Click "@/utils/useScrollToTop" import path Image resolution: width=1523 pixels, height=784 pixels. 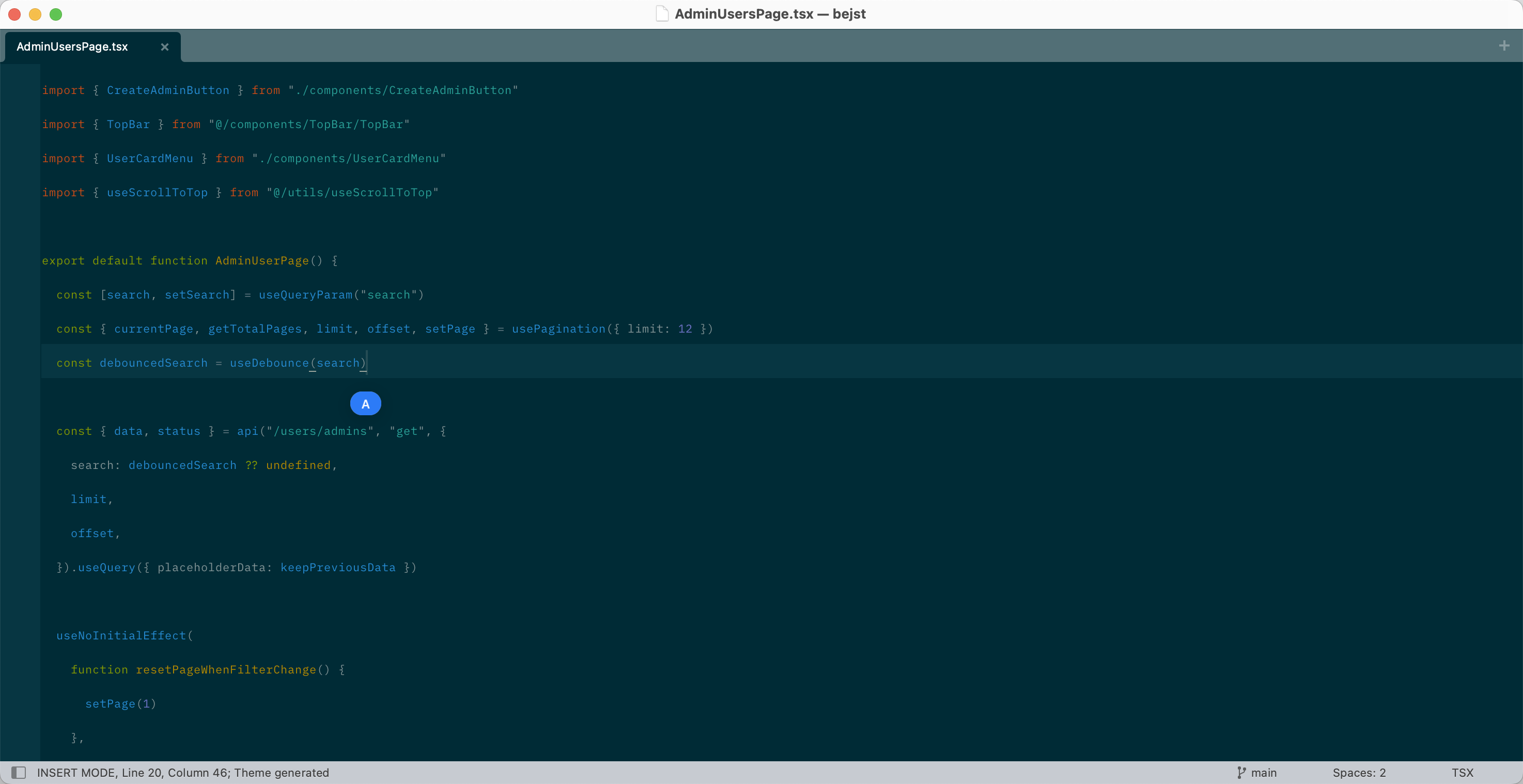(x=352, y=193)
